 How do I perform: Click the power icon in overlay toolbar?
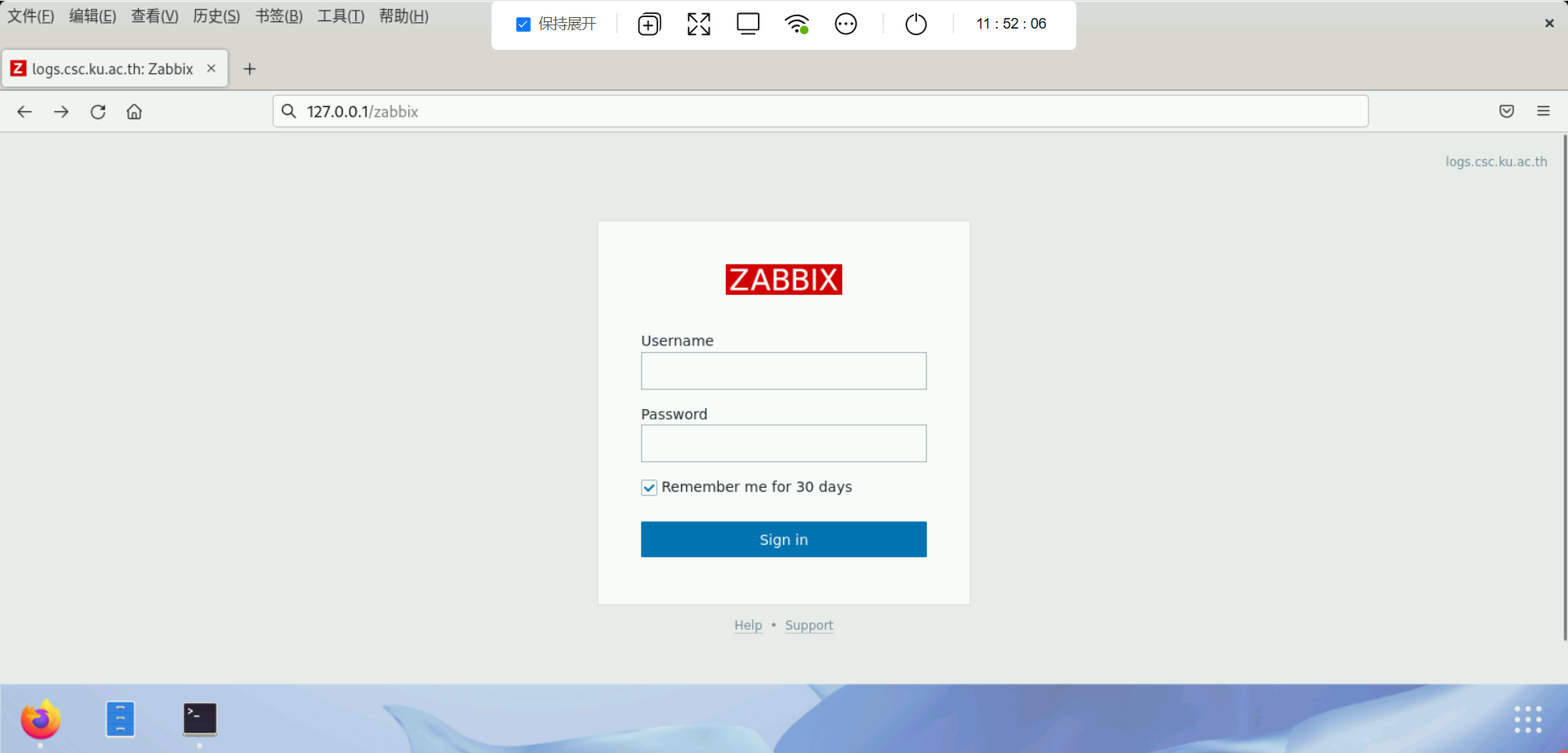916,25
